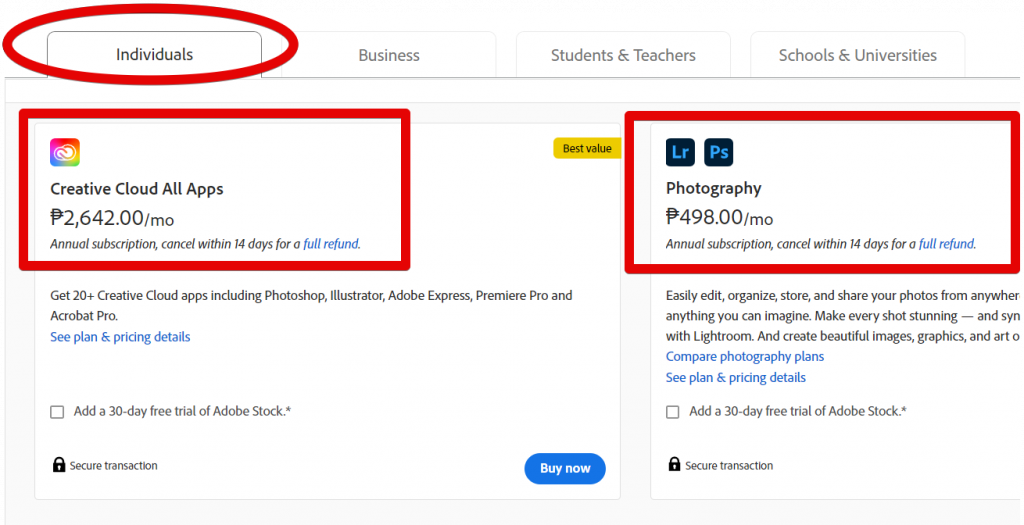1024x525 pixels.
Task: Click the Lightroom Lr icon
Action: click(680, 152)
